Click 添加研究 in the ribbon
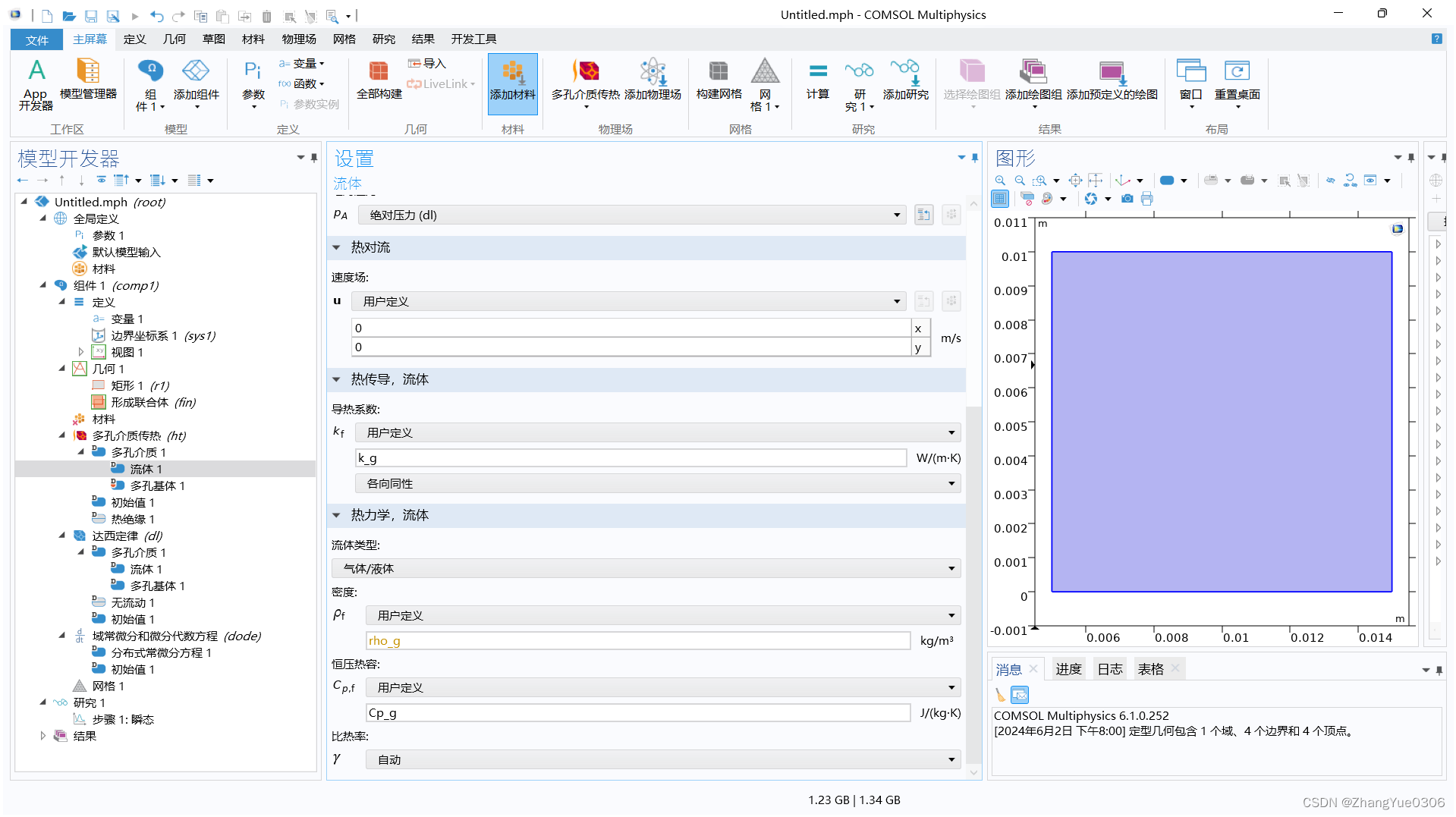 905,79
